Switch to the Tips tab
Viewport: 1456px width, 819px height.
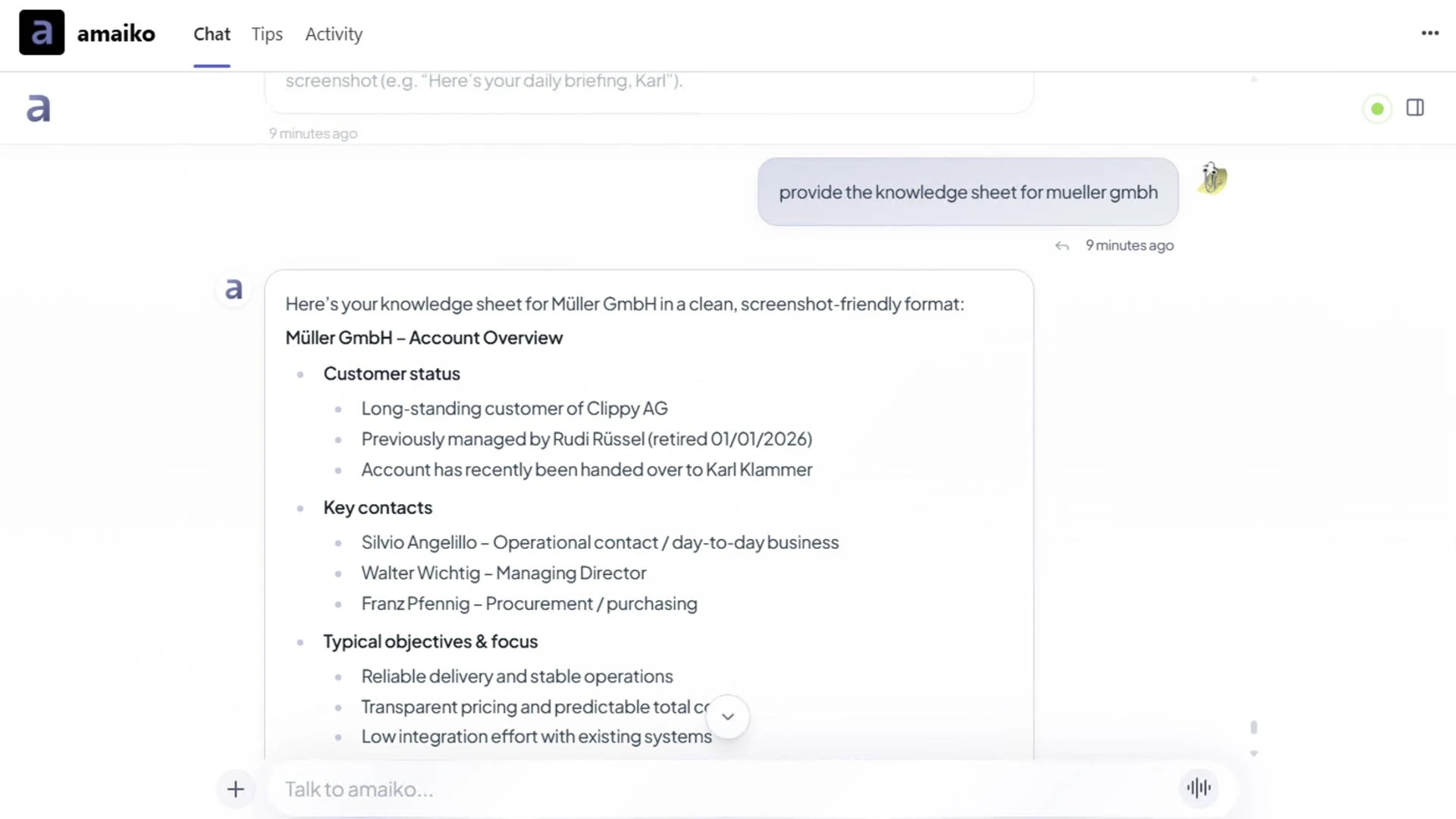coord(267,34)
